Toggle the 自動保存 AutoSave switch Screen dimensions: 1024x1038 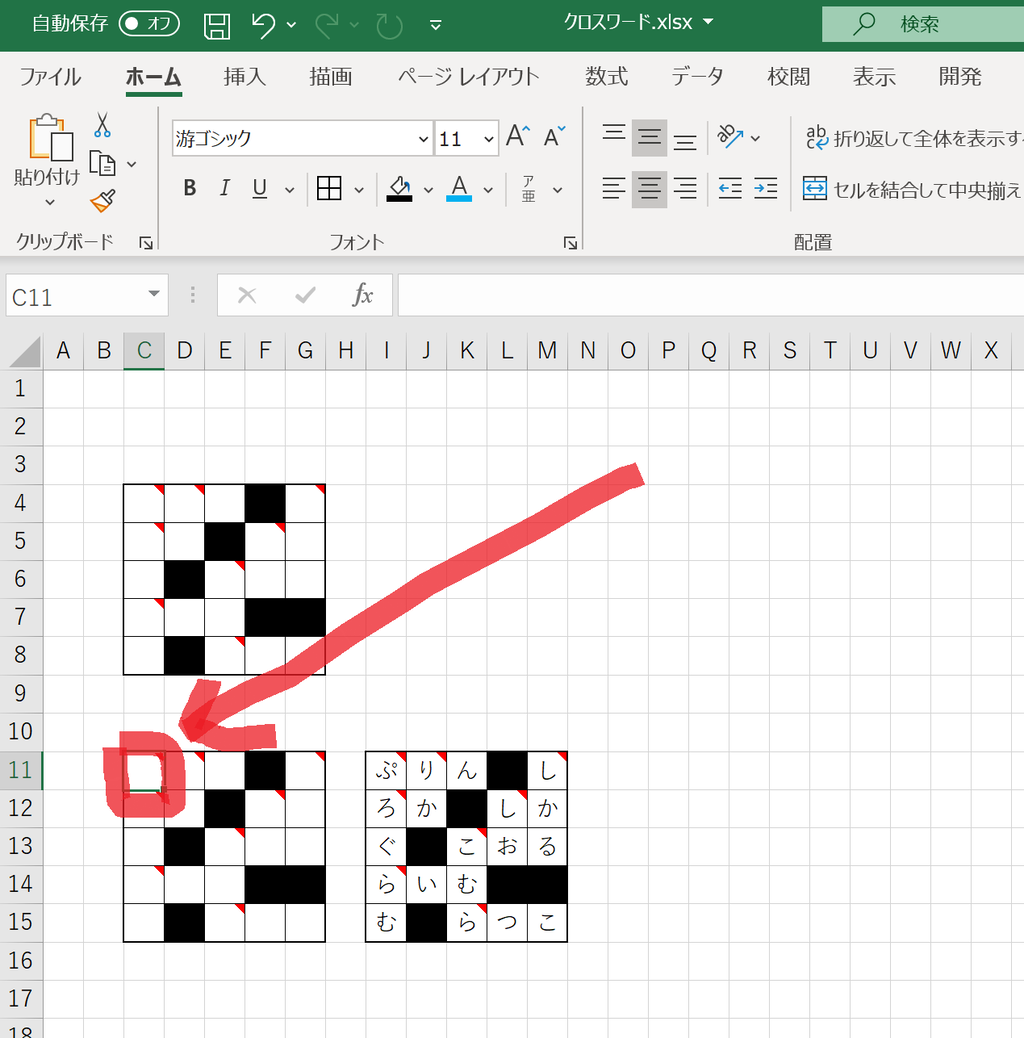coord(149,24)
